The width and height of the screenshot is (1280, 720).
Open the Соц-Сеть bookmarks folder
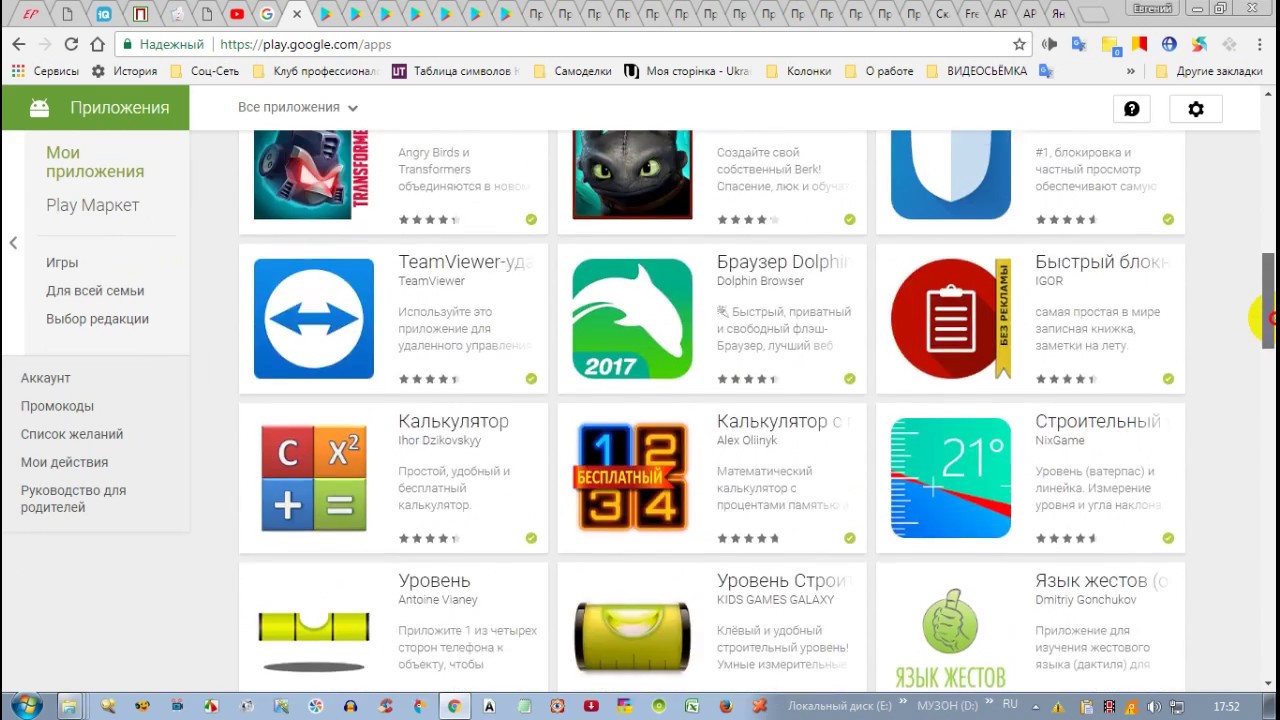point(207,71)
